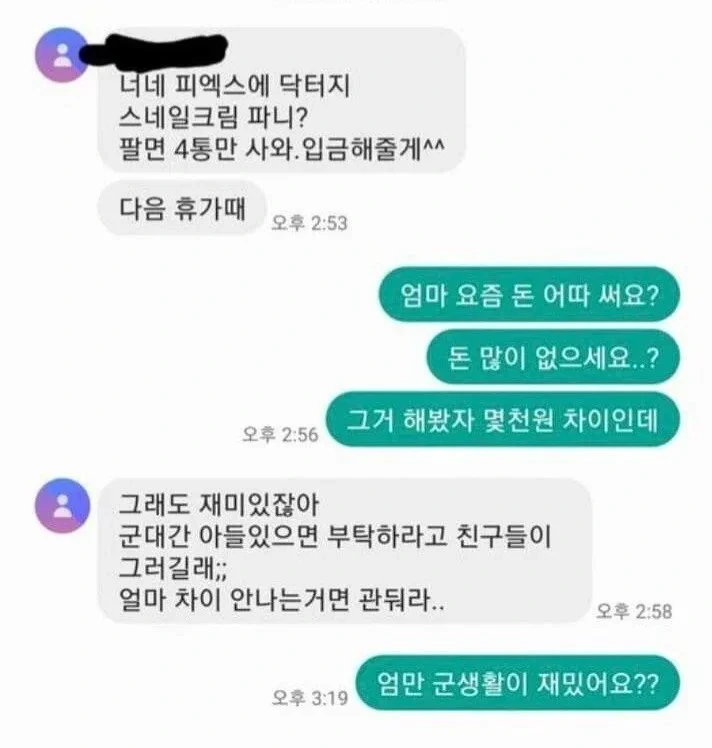Tap the '너네 피엑스에 닥터지' message bubble

click(x=281, y=100)
